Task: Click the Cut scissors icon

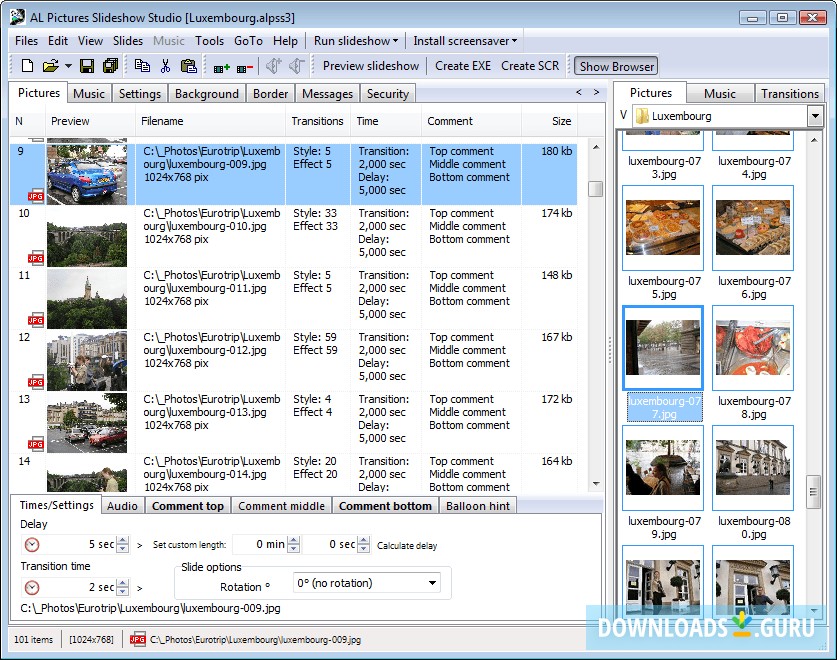Action: click(165, 66)
